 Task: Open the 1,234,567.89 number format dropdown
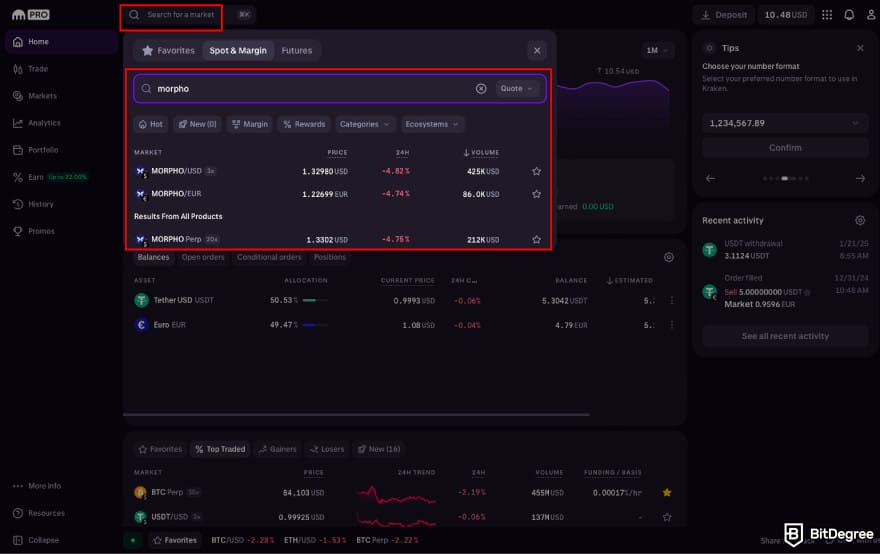point(785,123)
